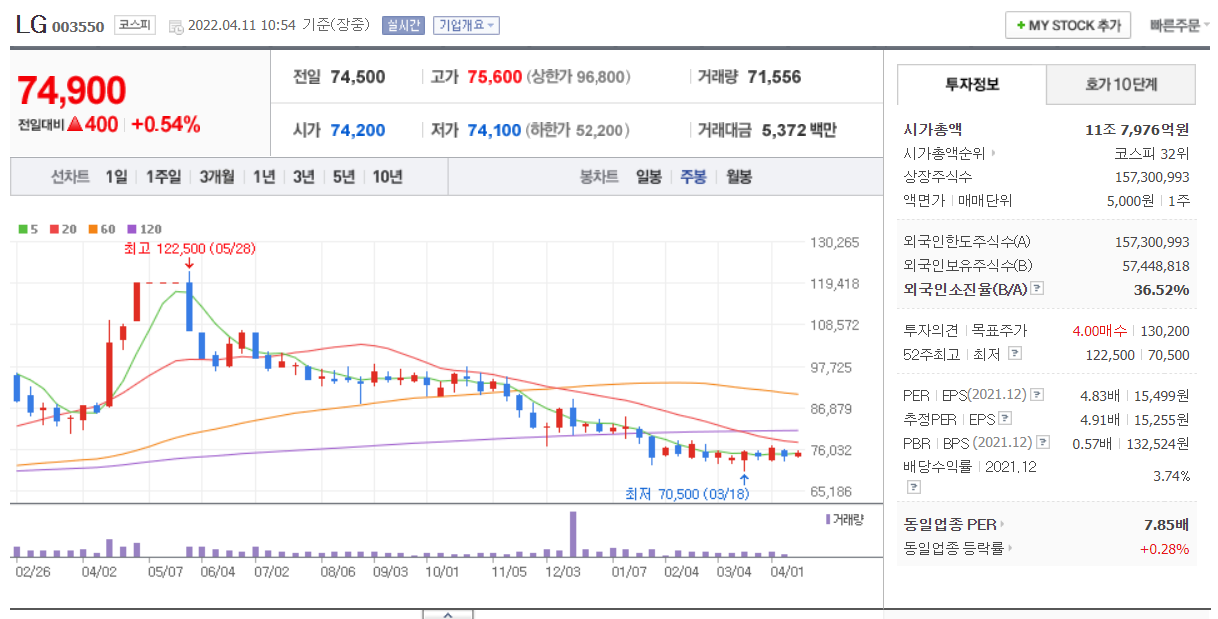The width and height of the screenshot is (1218, 619).
Task: Click the help icon next to 추정PER | EPS
Action: pyautogui.click(x=1005, y=419)
